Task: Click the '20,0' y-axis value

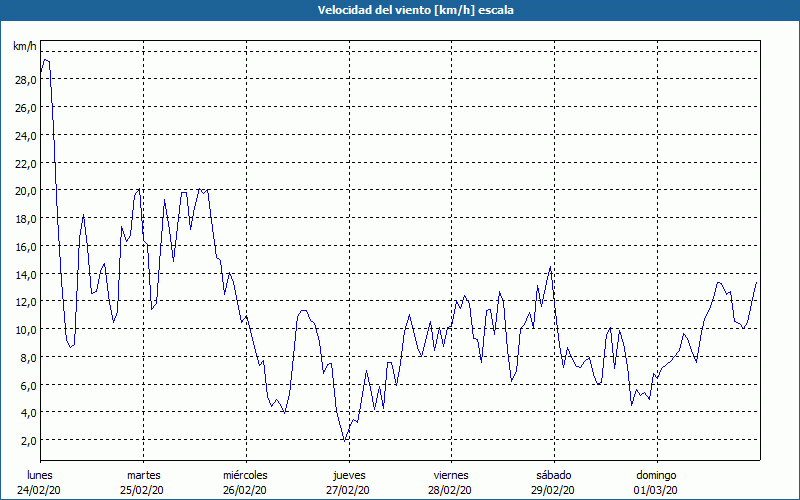Action: pos(26,191)
